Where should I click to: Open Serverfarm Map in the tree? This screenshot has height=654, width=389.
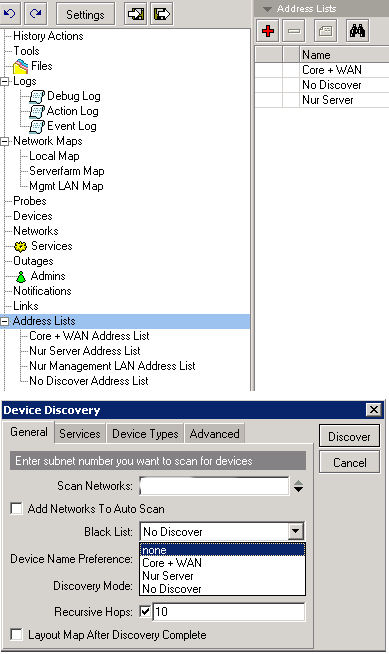click(67, 171)
